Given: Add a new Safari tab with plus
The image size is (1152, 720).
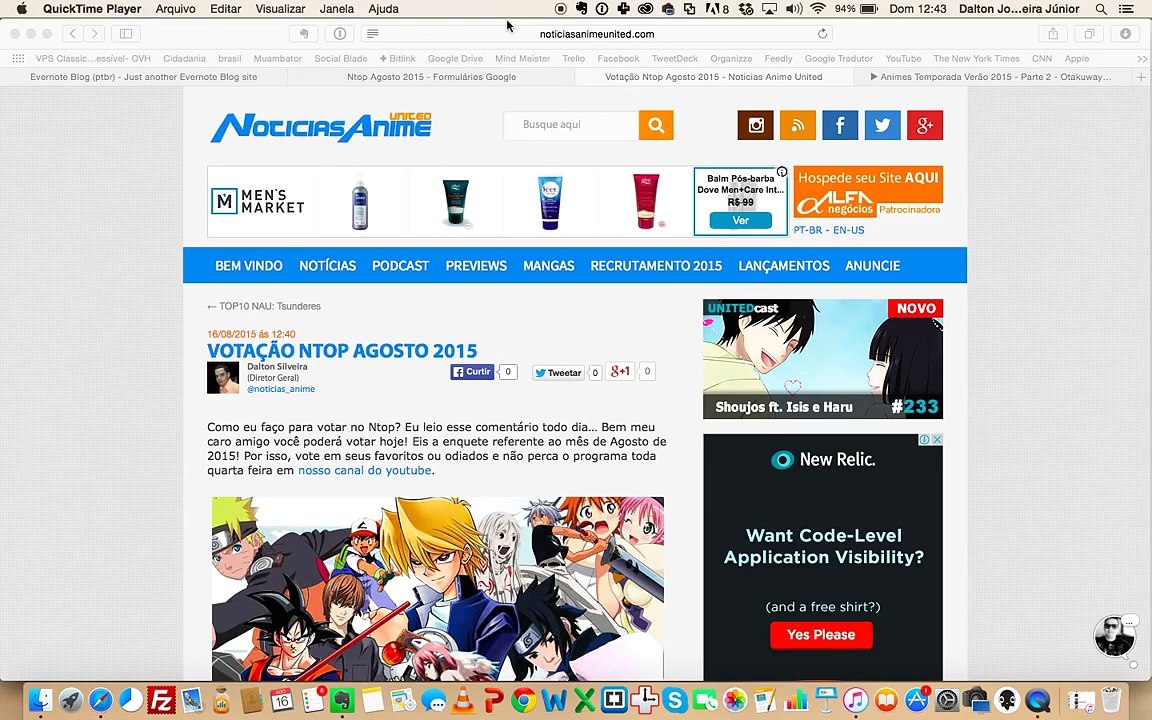Looking at the screenshot, I should pyautogui.click(x=1141, y=77).
